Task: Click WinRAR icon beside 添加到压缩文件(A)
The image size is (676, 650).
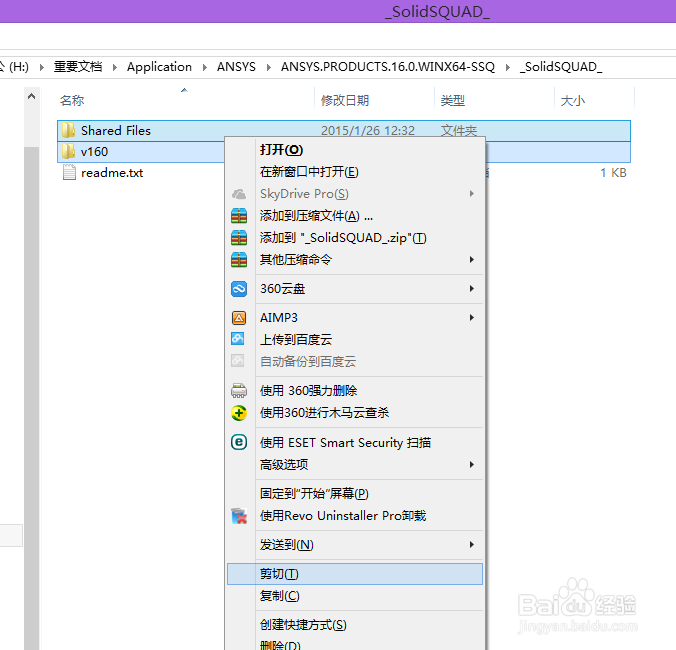Action: pos(239,216)
